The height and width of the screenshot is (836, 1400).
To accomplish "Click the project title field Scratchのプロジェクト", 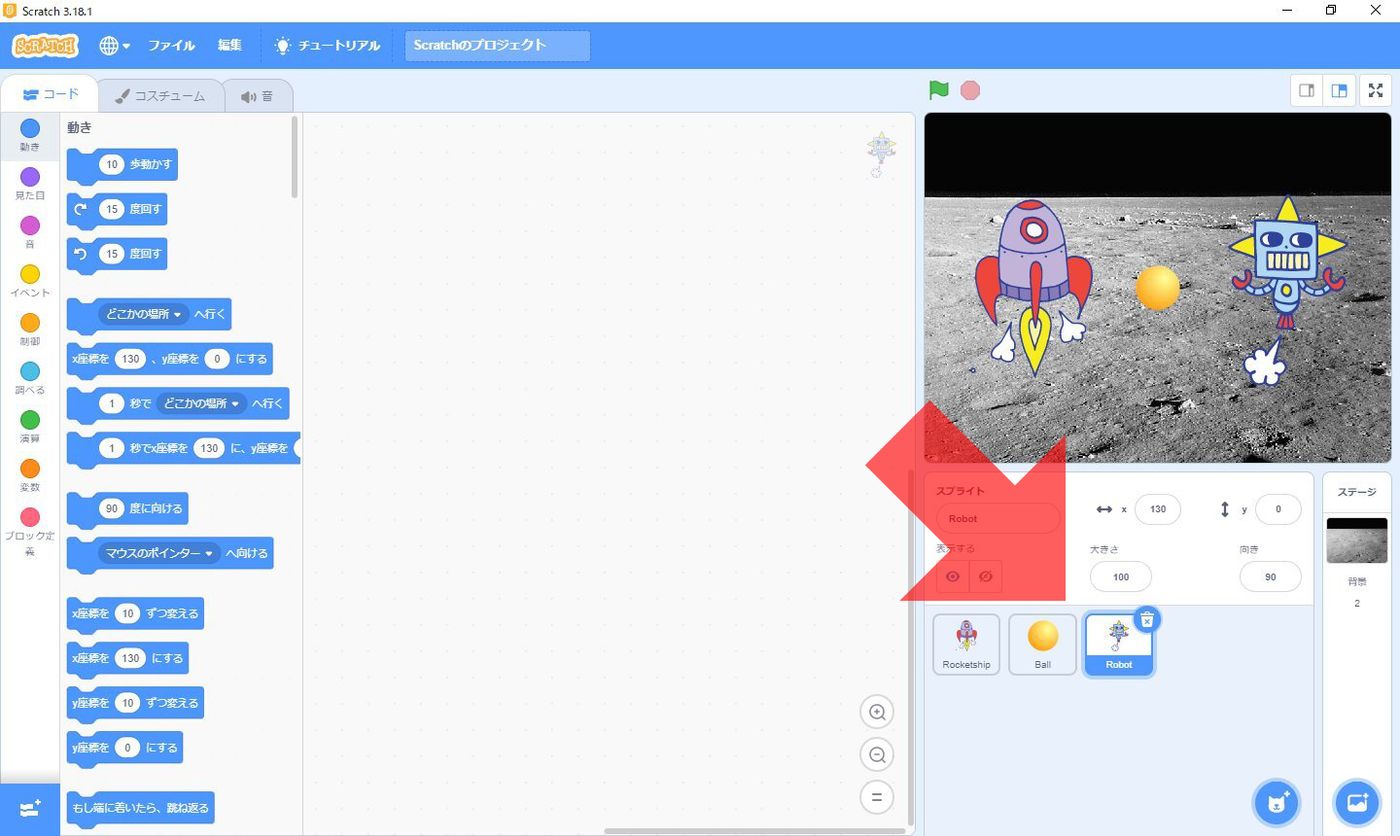I will pos(497,45).
